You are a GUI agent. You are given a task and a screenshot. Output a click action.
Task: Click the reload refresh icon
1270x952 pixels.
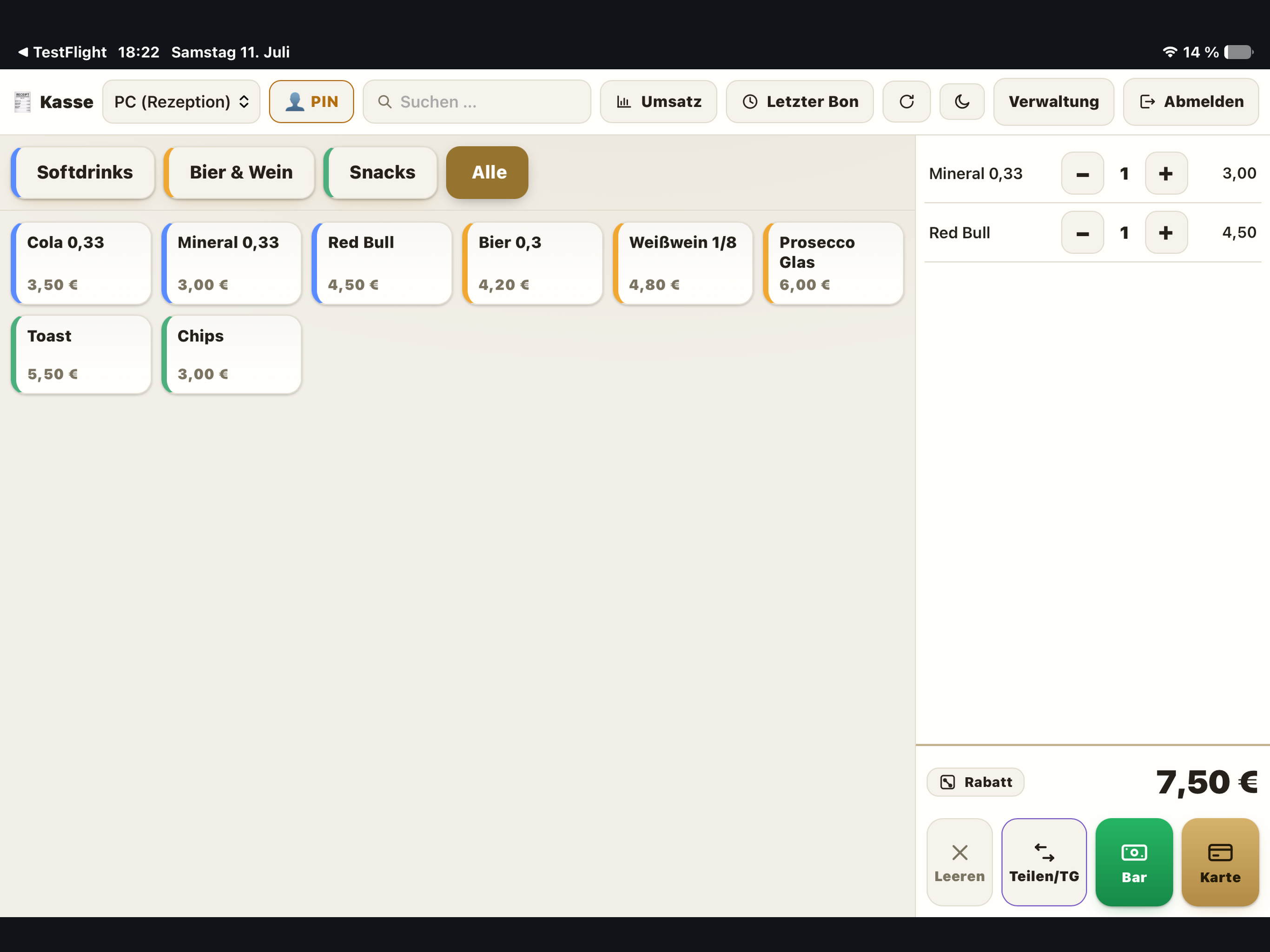[x=906, y=102]
